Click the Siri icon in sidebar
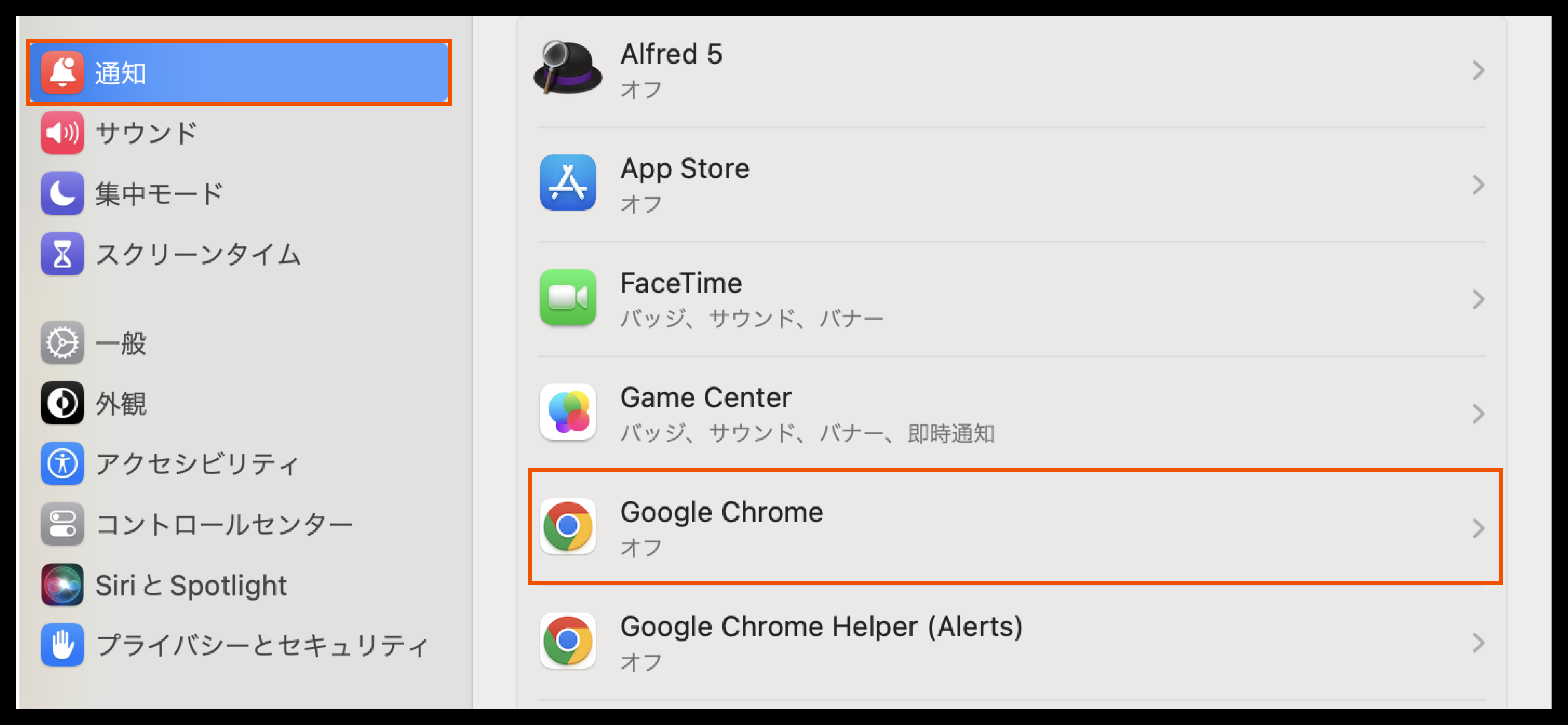The image size is (1568, 725). coord(62,584)
